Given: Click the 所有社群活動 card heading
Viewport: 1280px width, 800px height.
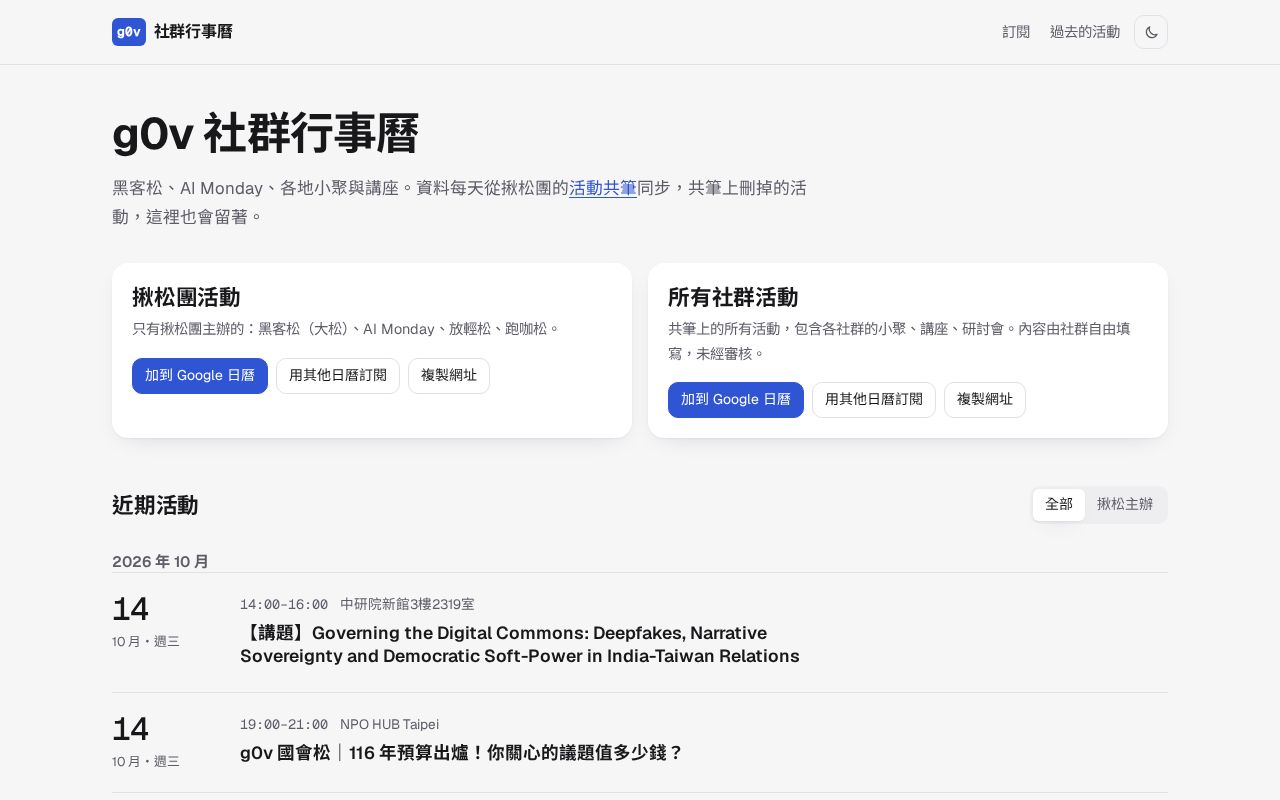Looking at the screenshot, I should tap(733, 297).
